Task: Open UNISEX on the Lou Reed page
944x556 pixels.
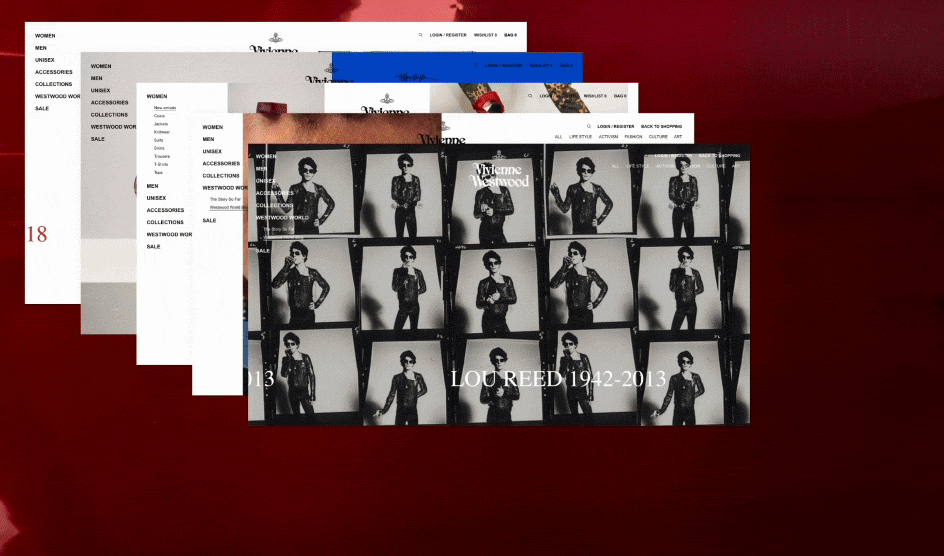Action: (x=266, y=181)
